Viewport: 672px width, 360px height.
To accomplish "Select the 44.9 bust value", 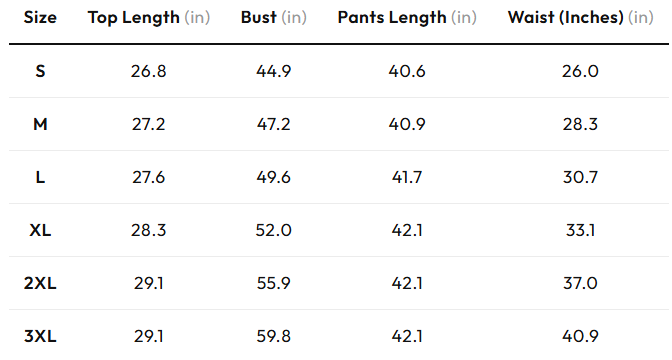I will [x=273, y=71].
